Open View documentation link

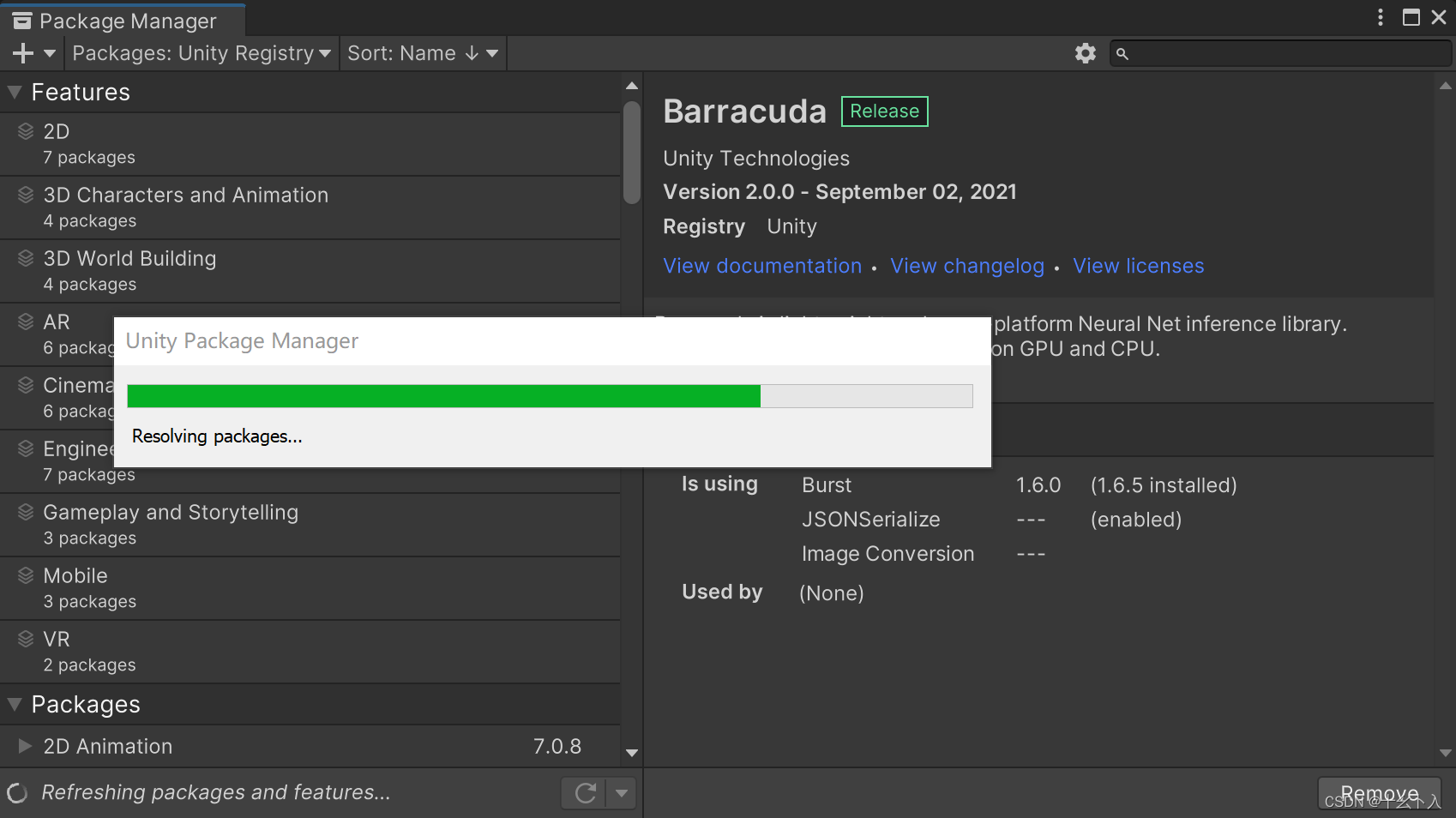[x=762, y=266]
